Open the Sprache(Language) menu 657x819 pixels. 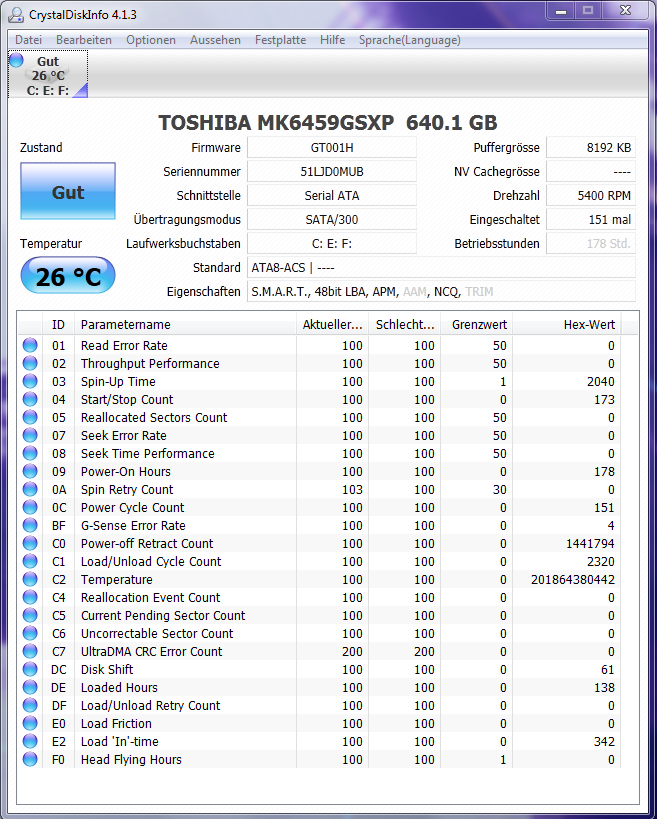tap(409, 40)
